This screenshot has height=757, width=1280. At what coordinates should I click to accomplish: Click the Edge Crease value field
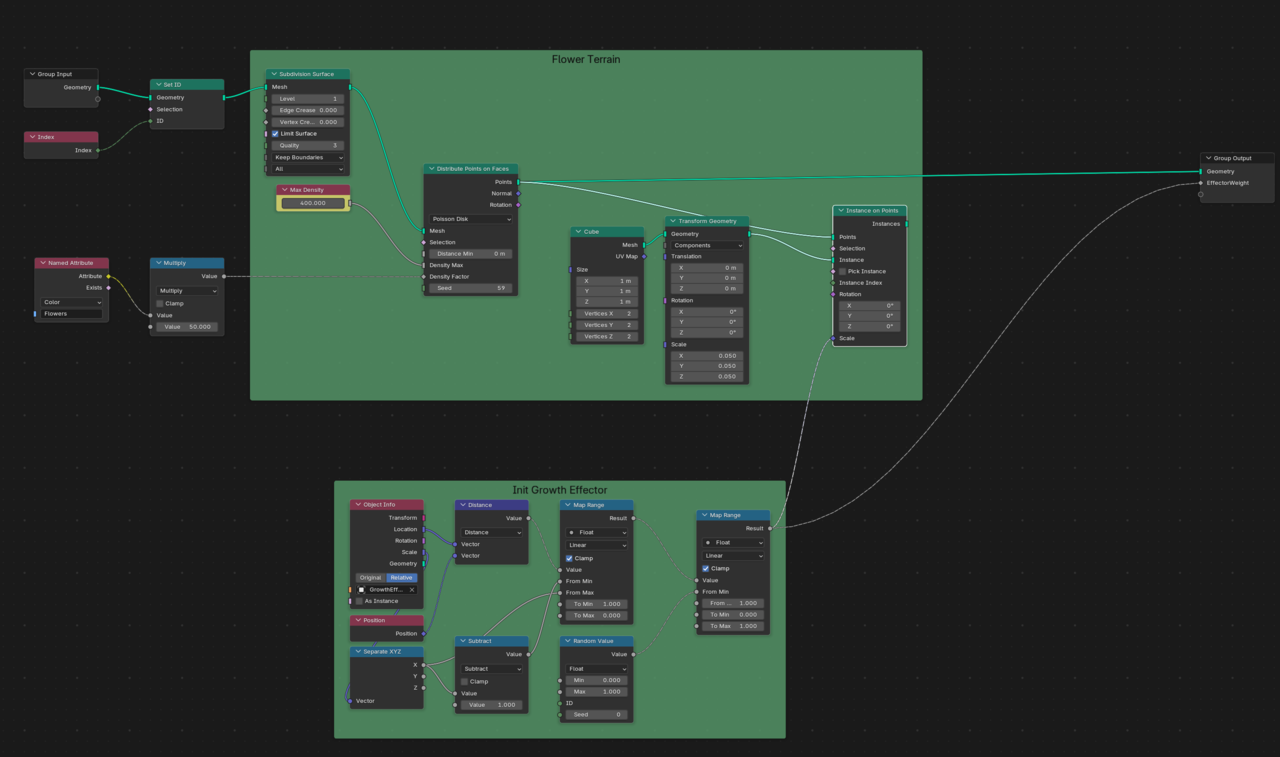pos(308,110)
